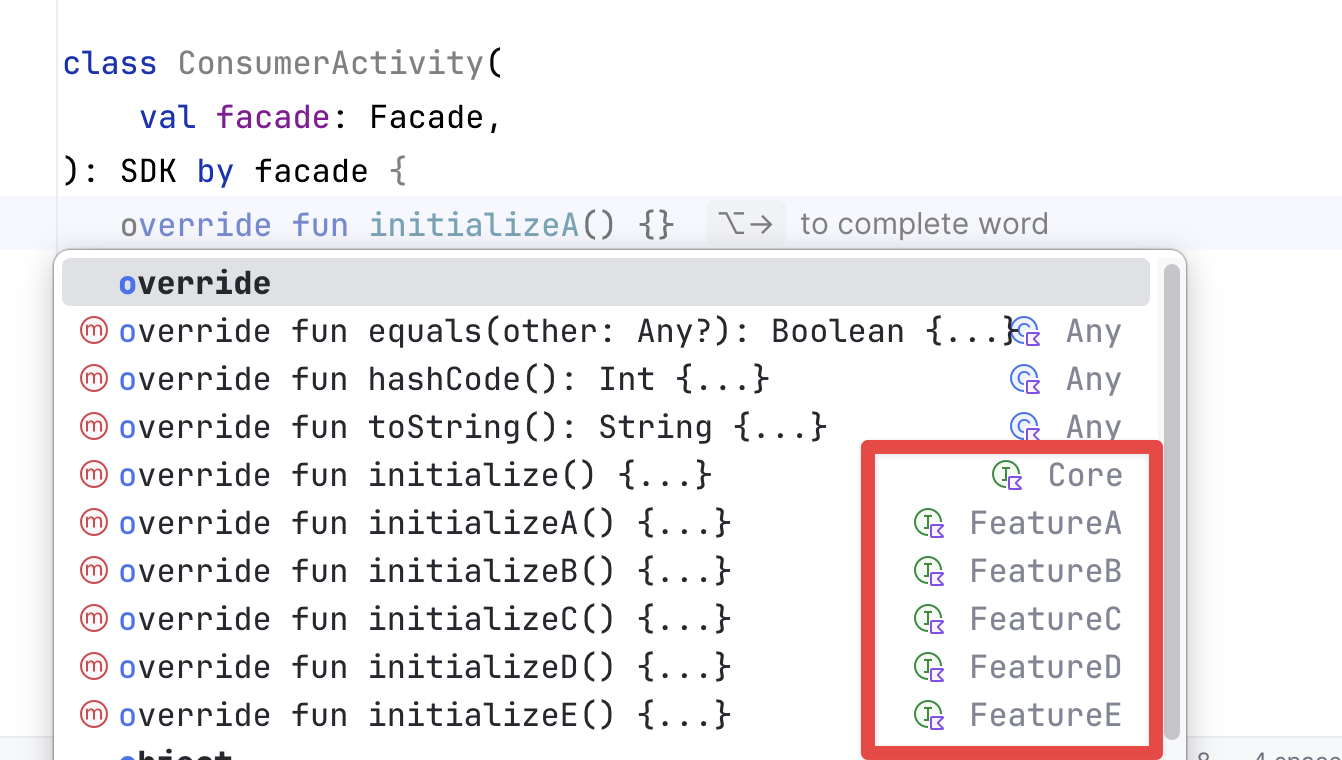Click the Facade type in constructor
Screen dimensions: 1342x760
click(425, 118)
